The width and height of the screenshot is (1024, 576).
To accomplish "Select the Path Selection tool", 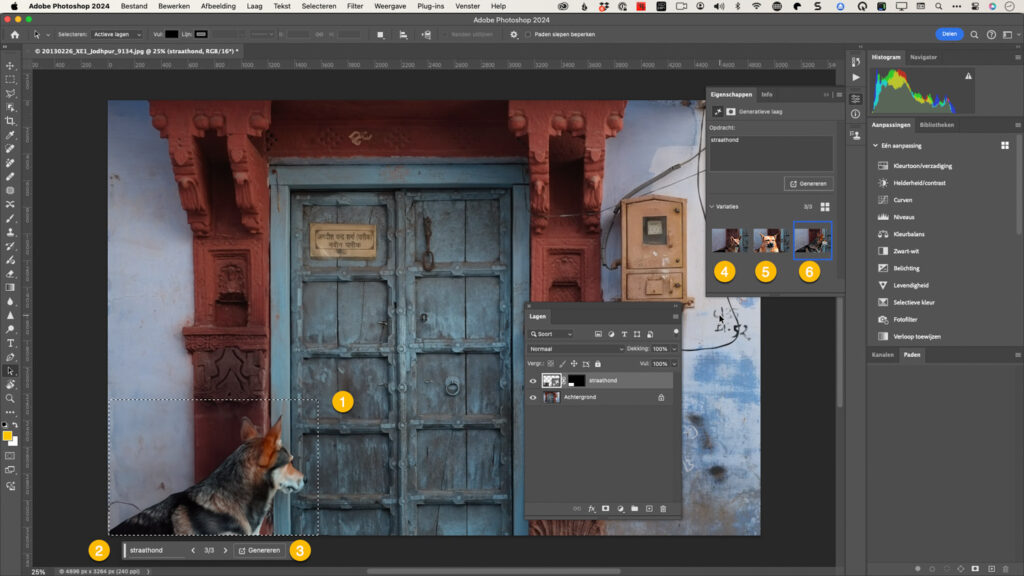I will point(10,371).
